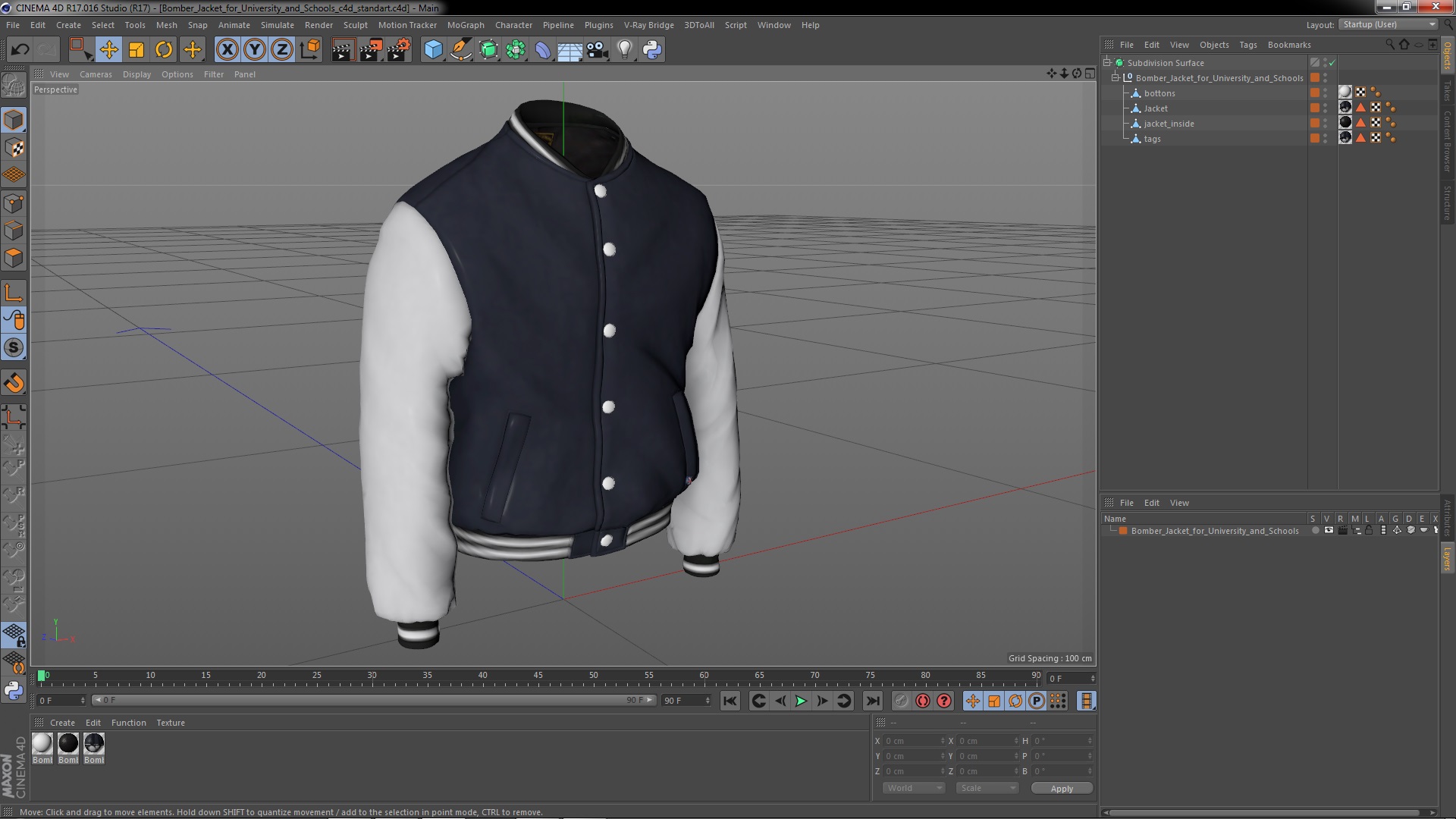This screenshot has height=819, width=1456.
Task: Open the Scale mode dropdown
Action: click(987, 788)
